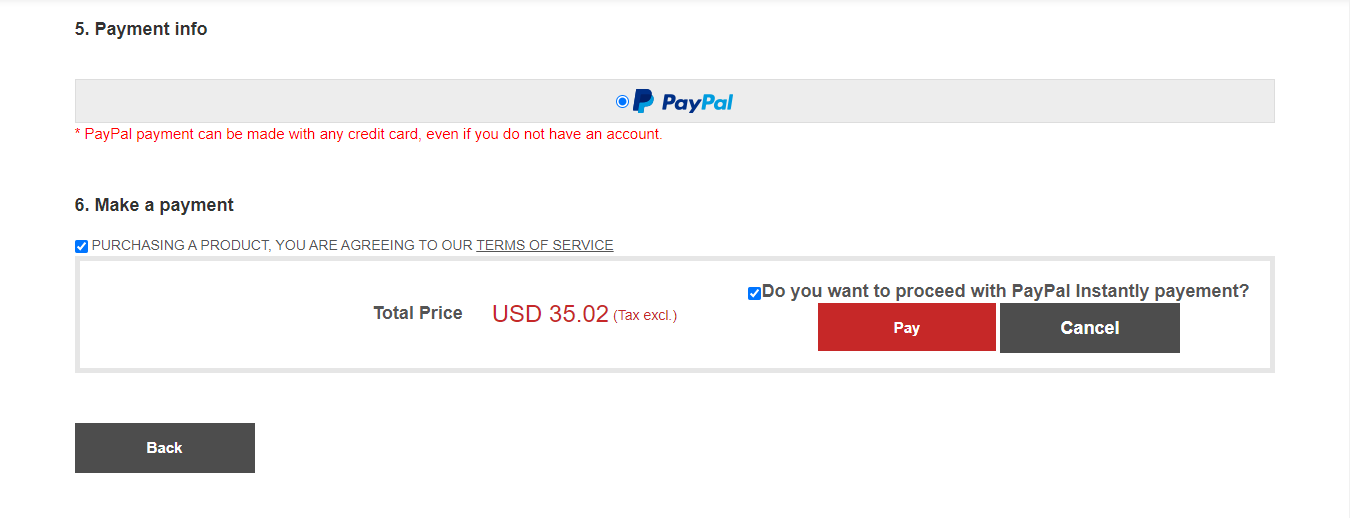
Task: Click the '5. Payment info' heading
Action: (x=141, y=29)
